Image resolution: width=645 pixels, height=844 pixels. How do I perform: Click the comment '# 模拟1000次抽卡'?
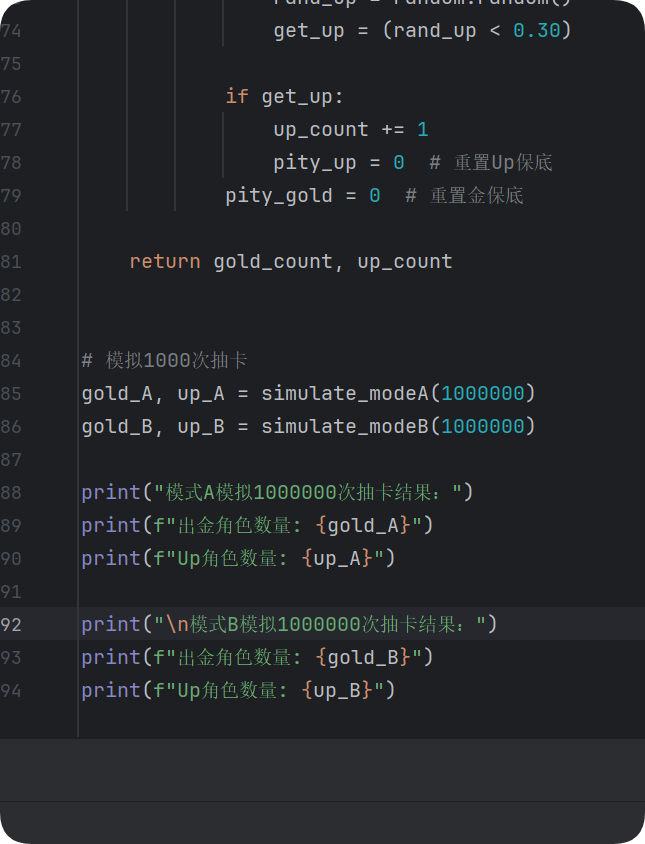(164, 360)
